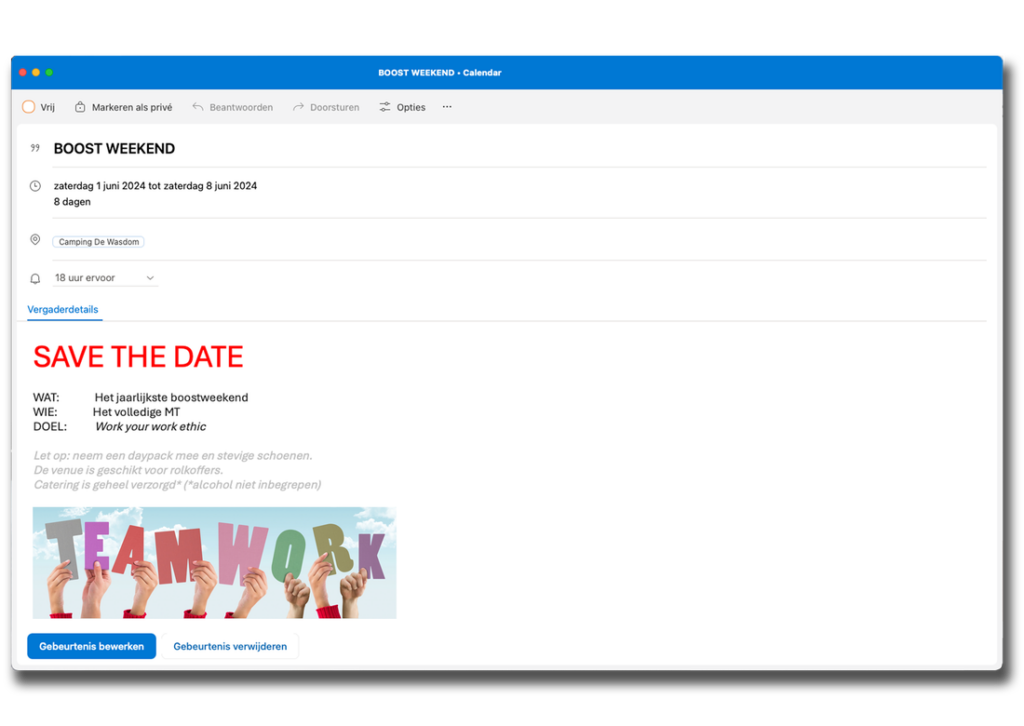
Task: Toggle Markeren als privé lock
Action: tap(80, 107)
